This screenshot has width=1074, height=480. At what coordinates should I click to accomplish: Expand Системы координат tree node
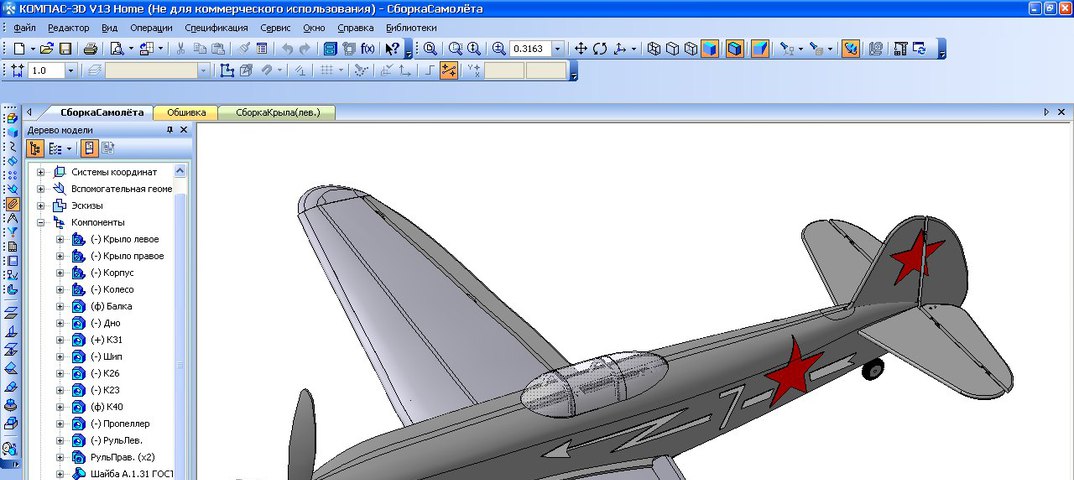(x=41, y=172)
